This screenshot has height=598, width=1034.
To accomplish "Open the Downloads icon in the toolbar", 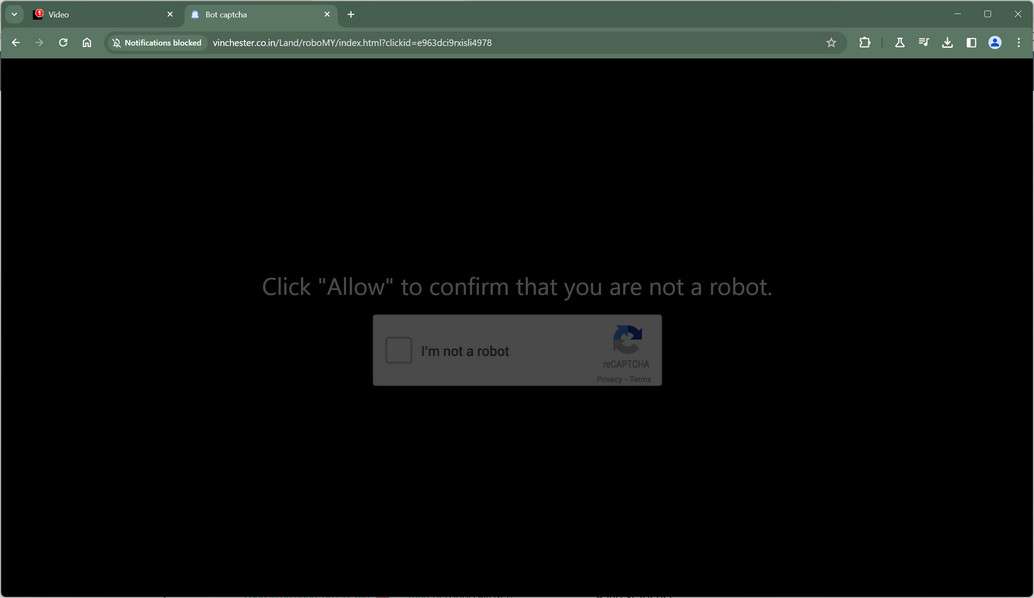I will 947,42.
